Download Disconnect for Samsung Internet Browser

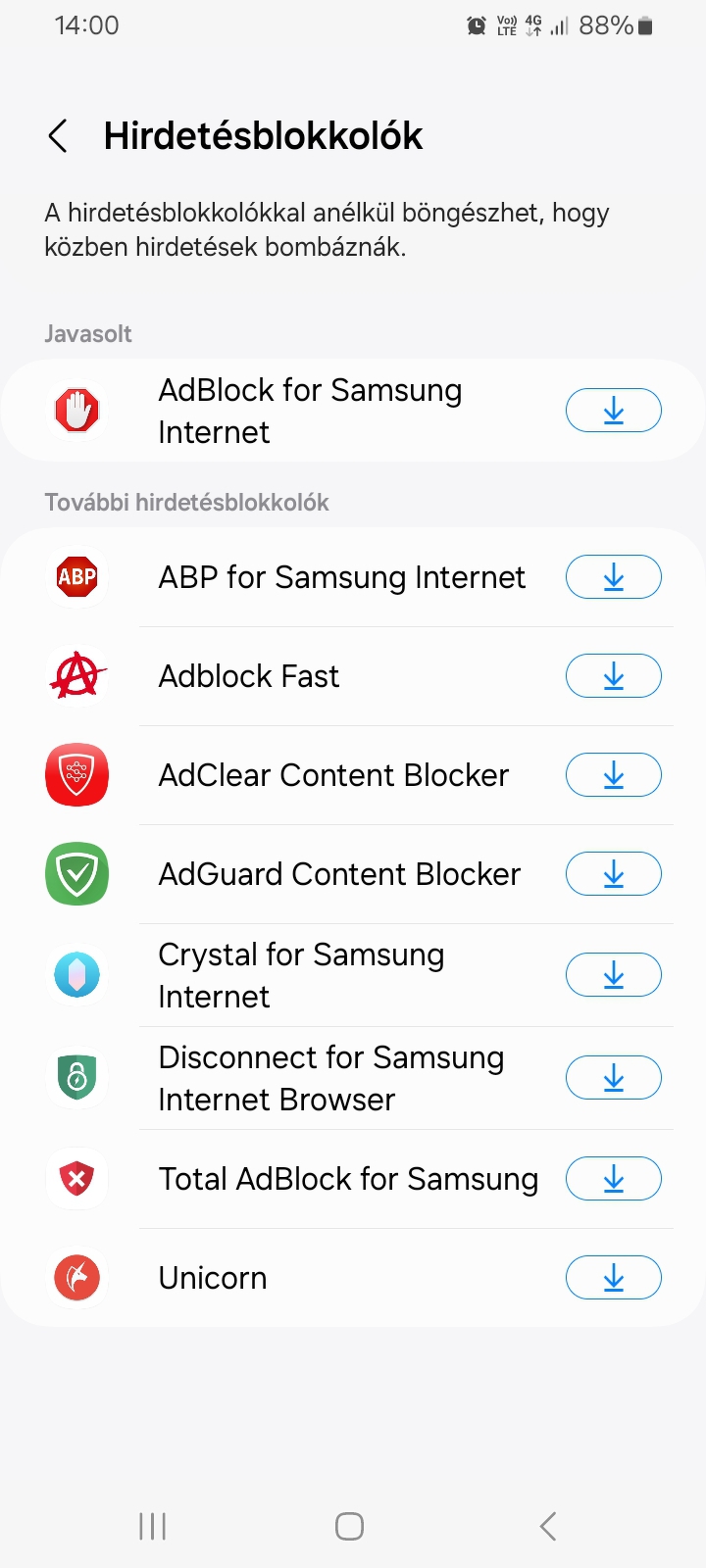pyautogui.click(x=613, y=1078)
